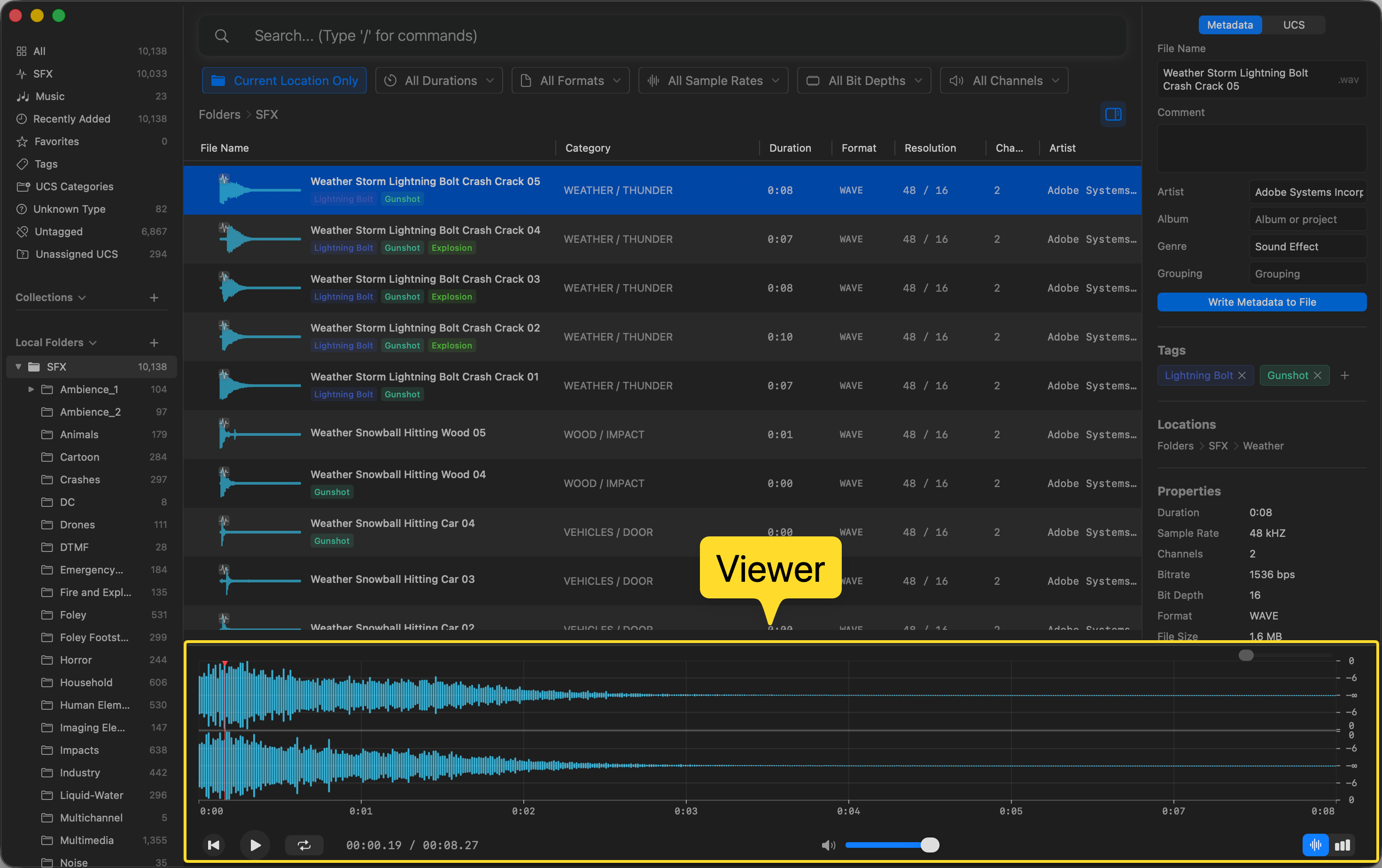Toggle loop playback button
The height and width of the screenshot is (868, 1382).
pyautogui.click(x=304, y=845)
